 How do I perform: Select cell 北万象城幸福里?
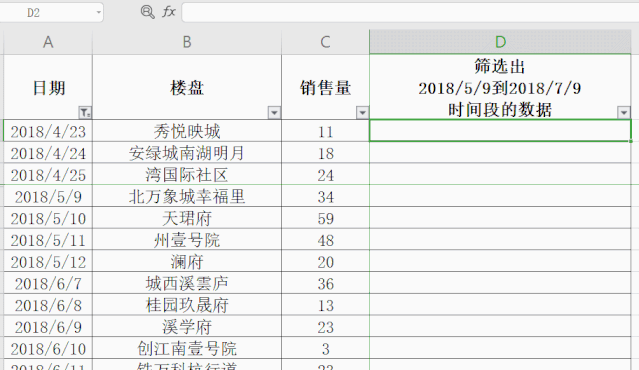(x=187, y=196)
